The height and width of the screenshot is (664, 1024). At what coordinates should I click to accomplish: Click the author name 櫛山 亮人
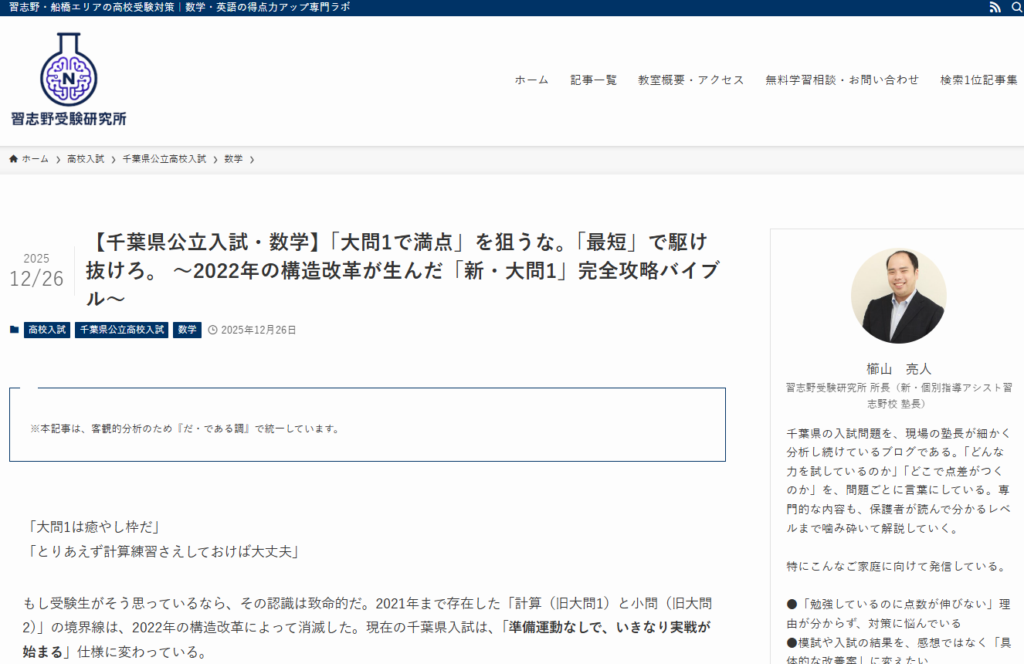[898, 368]
